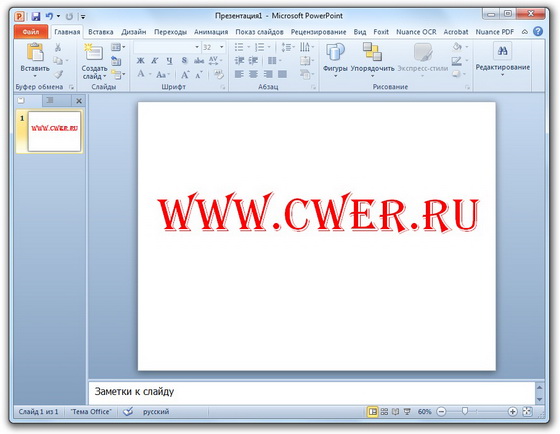
Task: Undo the last action via arrow icon
Action: pyautogui.click(x=49, y=16)
